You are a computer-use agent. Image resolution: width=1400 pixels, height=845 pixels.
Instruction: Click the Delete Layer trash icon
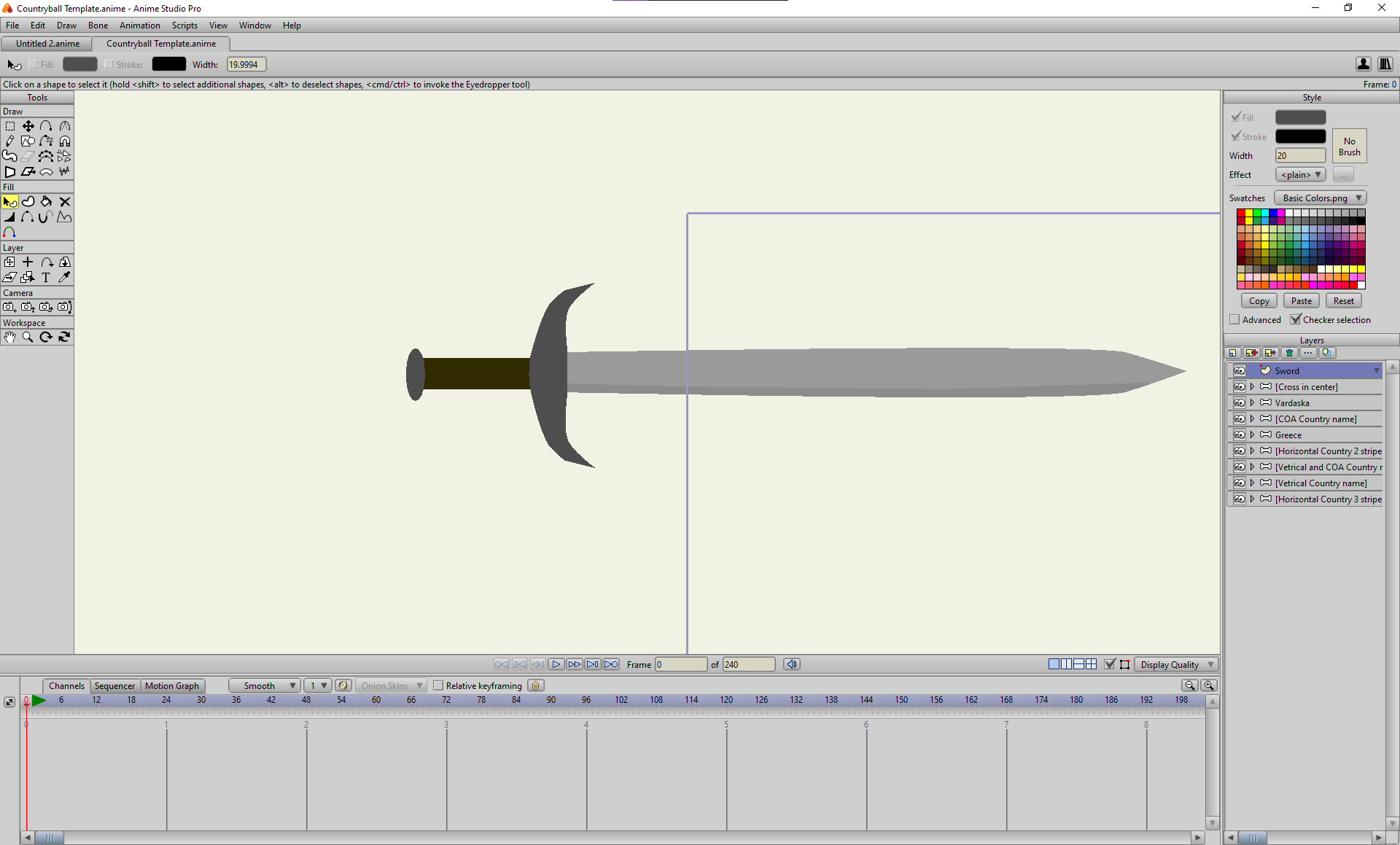pyautogui.click(x=1290, y=352)
